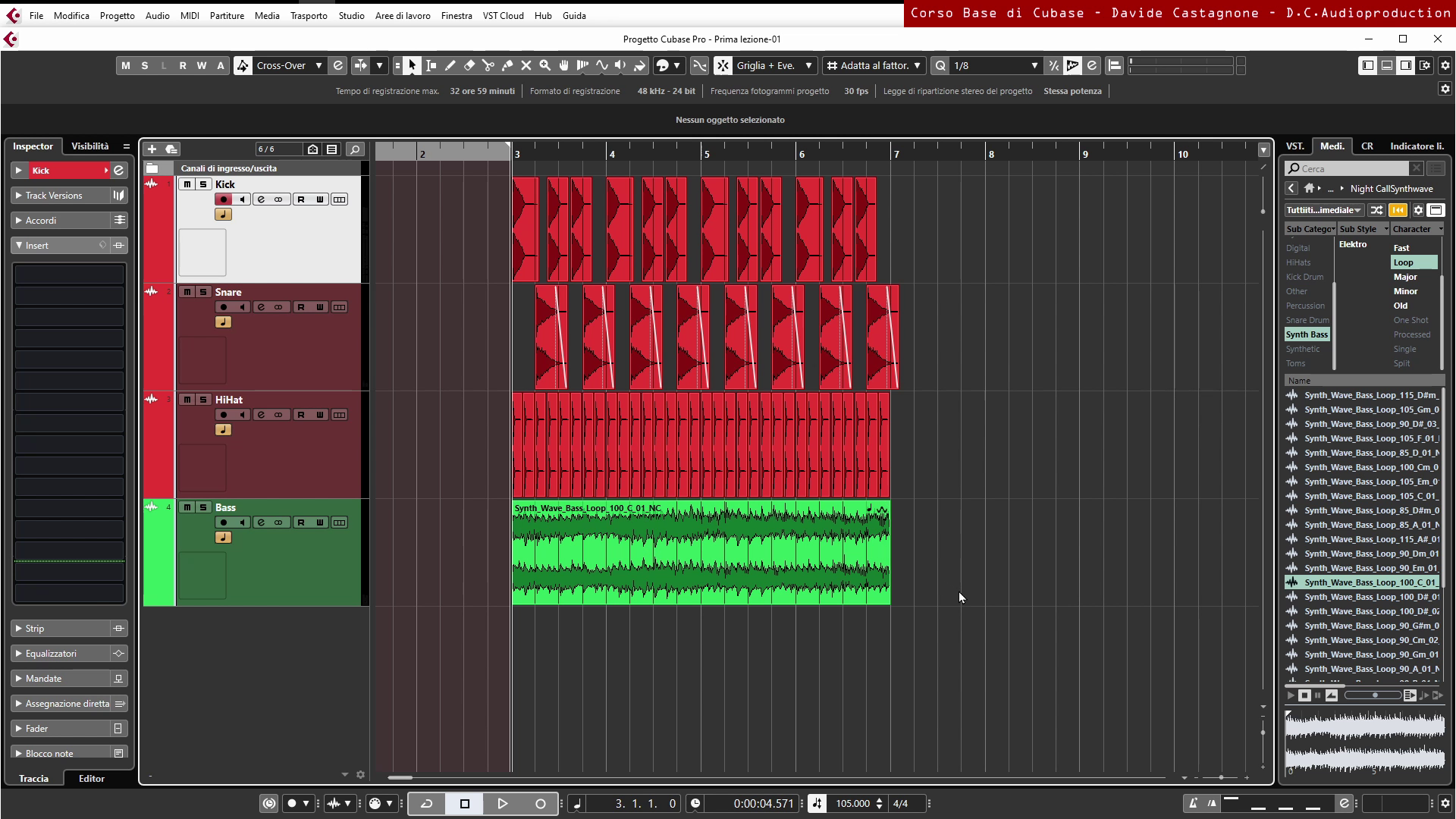Viewport: 1456px width, 819px height.
Task: Select the Mute X tool
Action: [526, 66]
